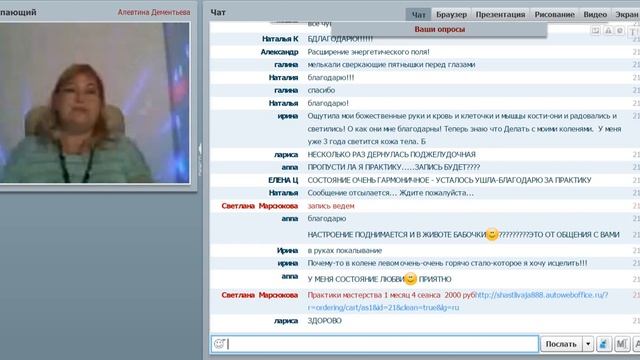Open the emoticon picker in the message box
The width and height of the screenshot is (640, 360).
pos(219,344)
